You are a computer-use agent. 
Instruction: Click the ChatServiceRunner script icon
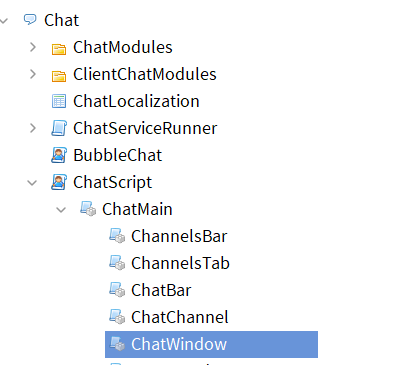pyautogui.click(x=59, y=128)
